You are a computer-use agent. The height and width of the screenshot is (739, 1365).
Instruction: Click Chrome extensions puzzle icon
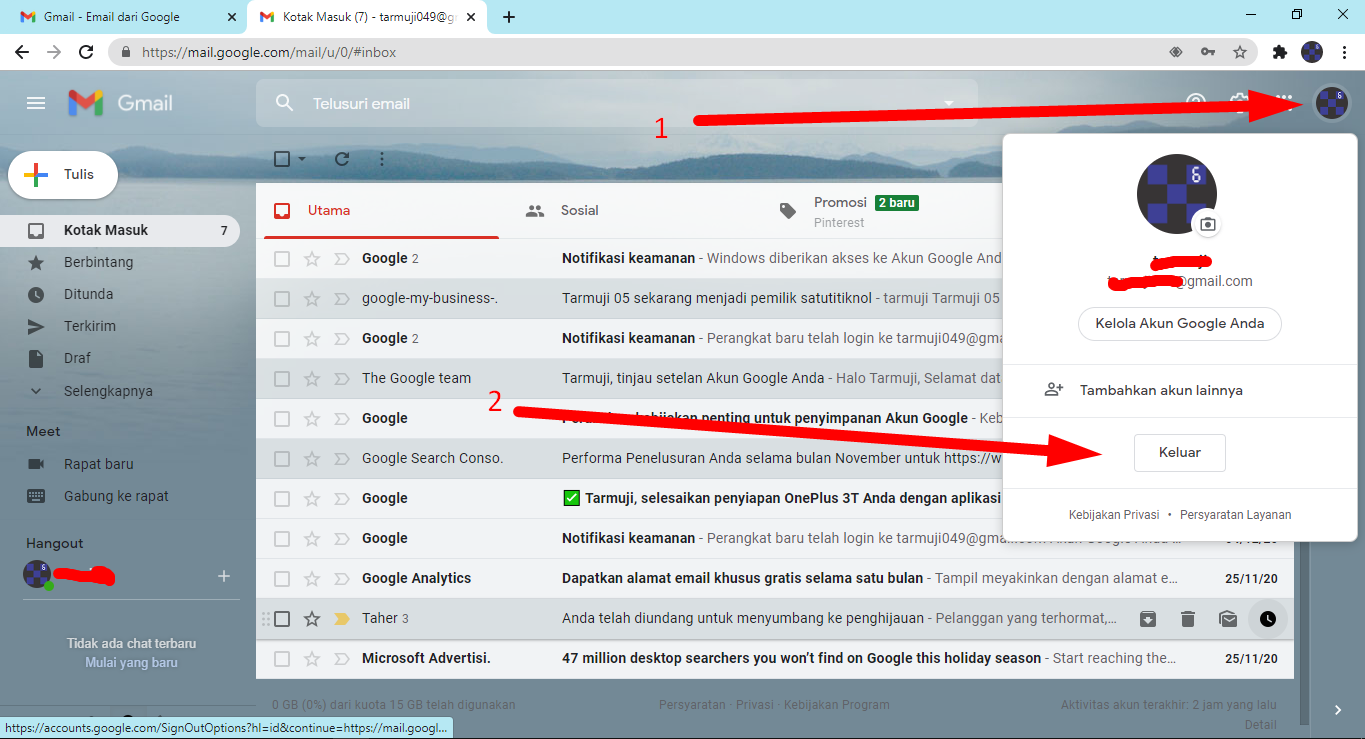click(x=1279, y=52)
